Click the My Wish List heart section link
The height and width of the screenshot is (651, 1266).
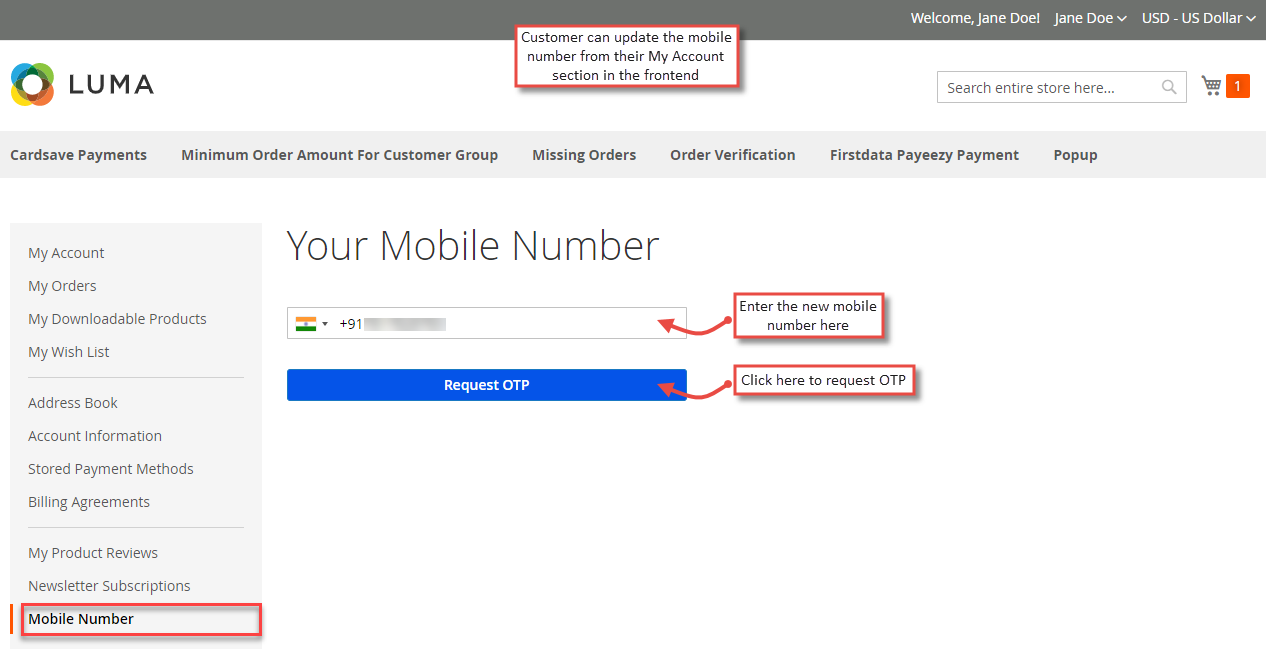tap(68, 351)
